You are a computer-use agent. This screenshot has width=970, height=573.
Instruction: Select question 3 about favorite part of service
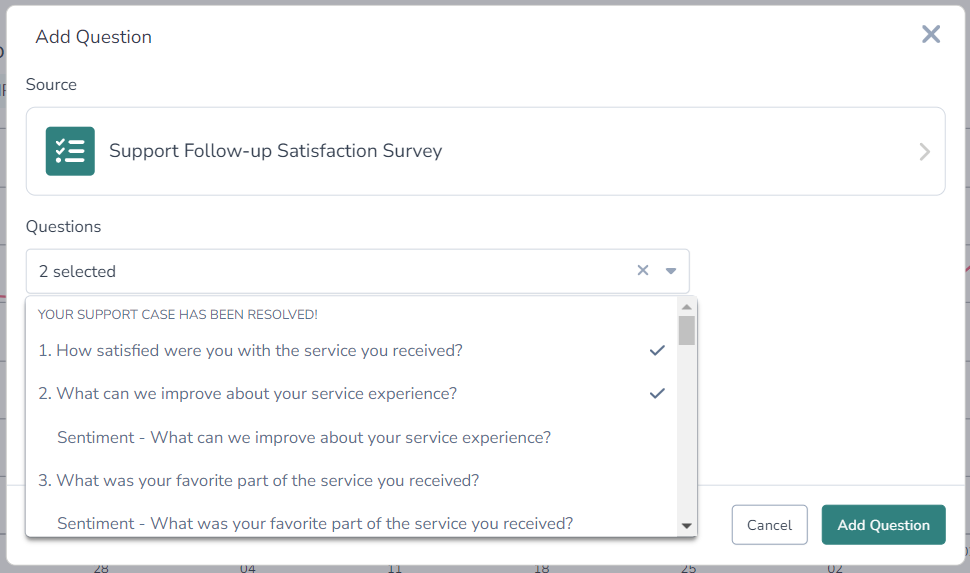(x=351, y=480)
